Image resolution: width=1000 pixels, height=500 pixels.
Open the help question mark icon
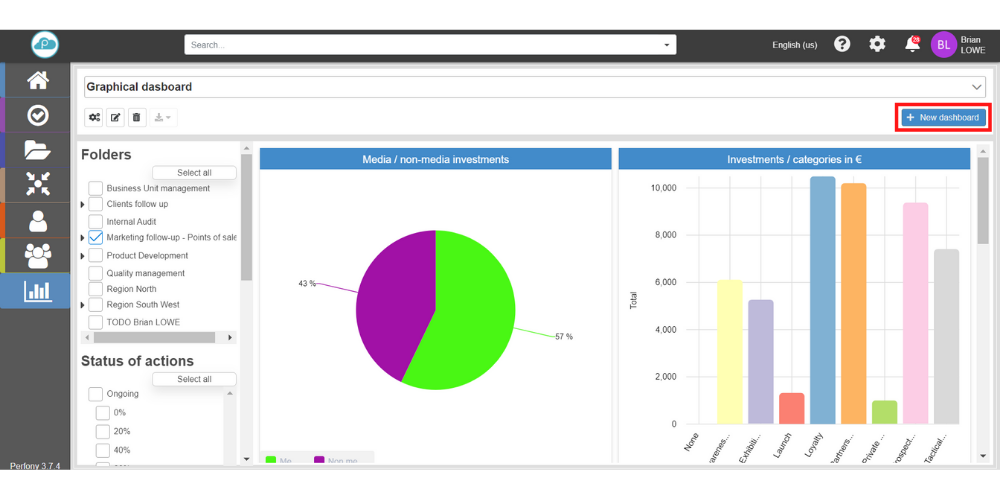(842, 44)
